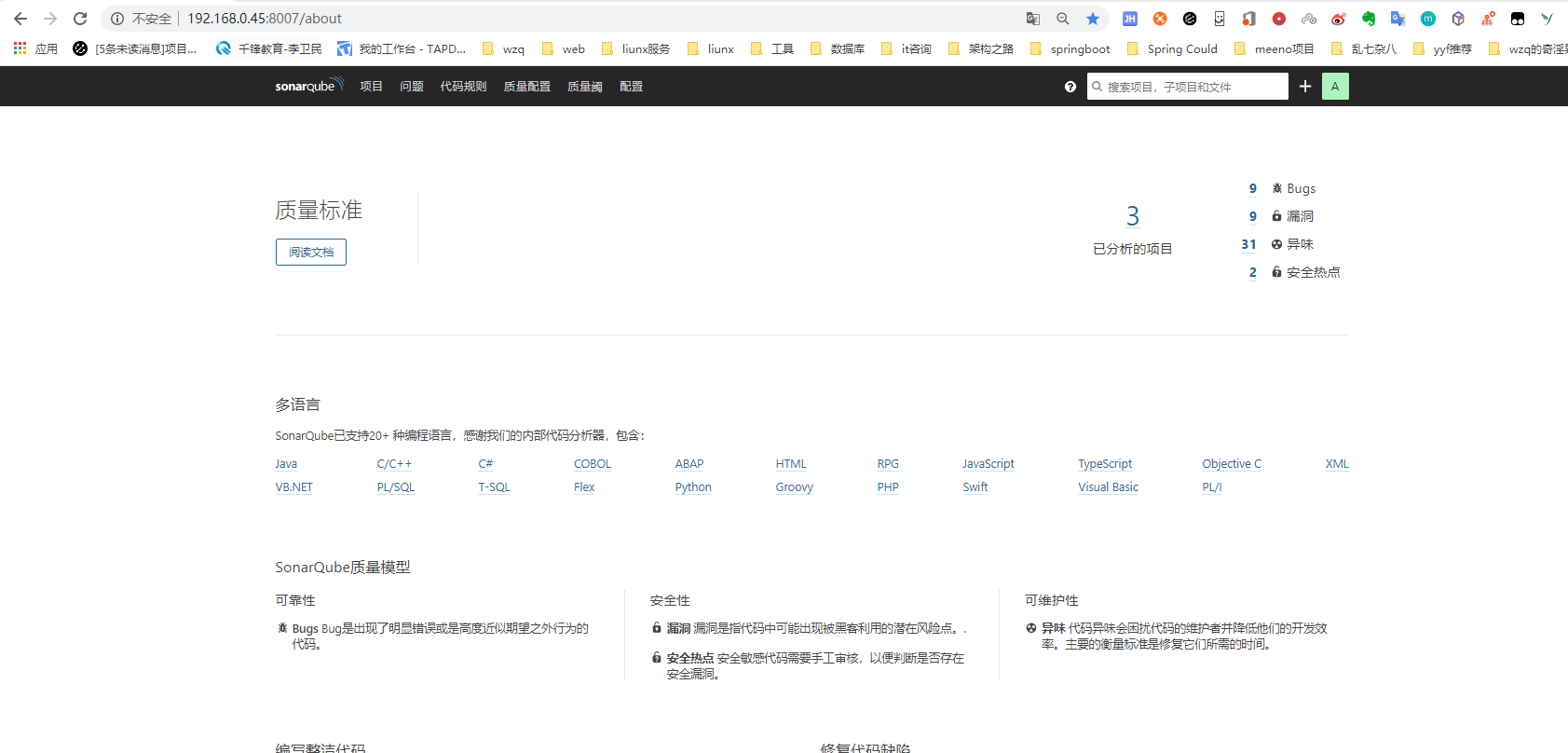Viewport: 1568px width, 753px height.
Task: Open the purple cube extension icon
Action: point(1458,19)
